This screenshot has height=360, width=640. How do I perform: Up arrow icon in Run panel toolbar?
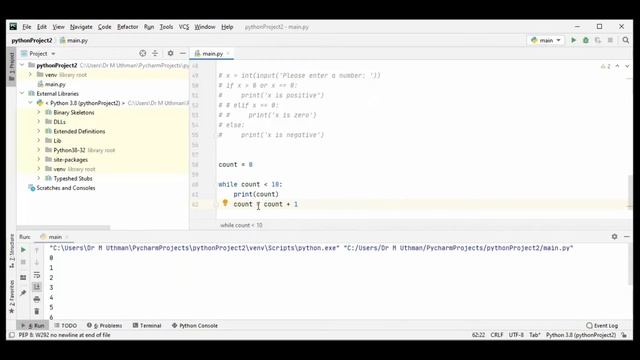(x=37, y=250)
